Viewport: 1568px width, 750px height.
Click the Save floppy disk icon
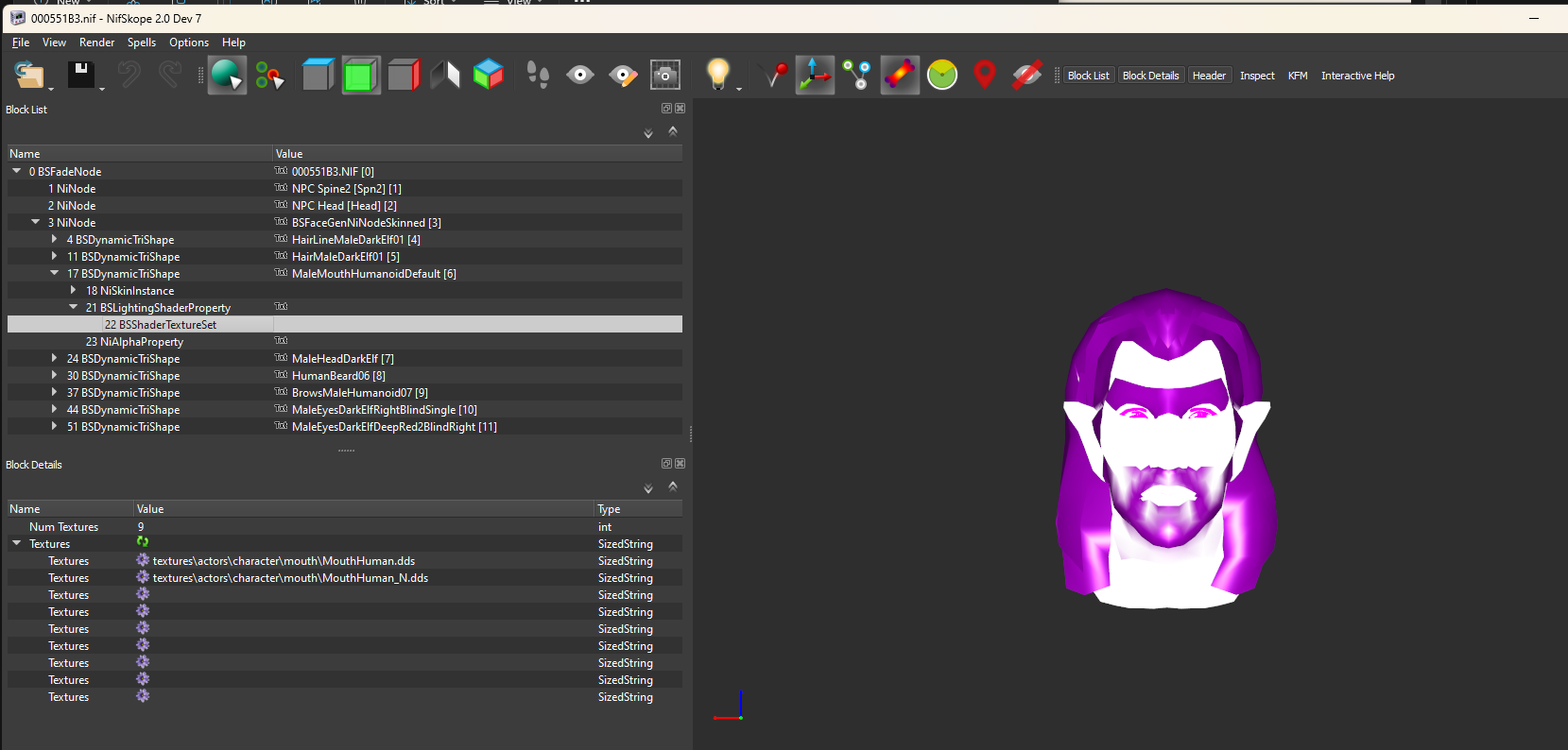pyautogui.click(x=80, y=75)
